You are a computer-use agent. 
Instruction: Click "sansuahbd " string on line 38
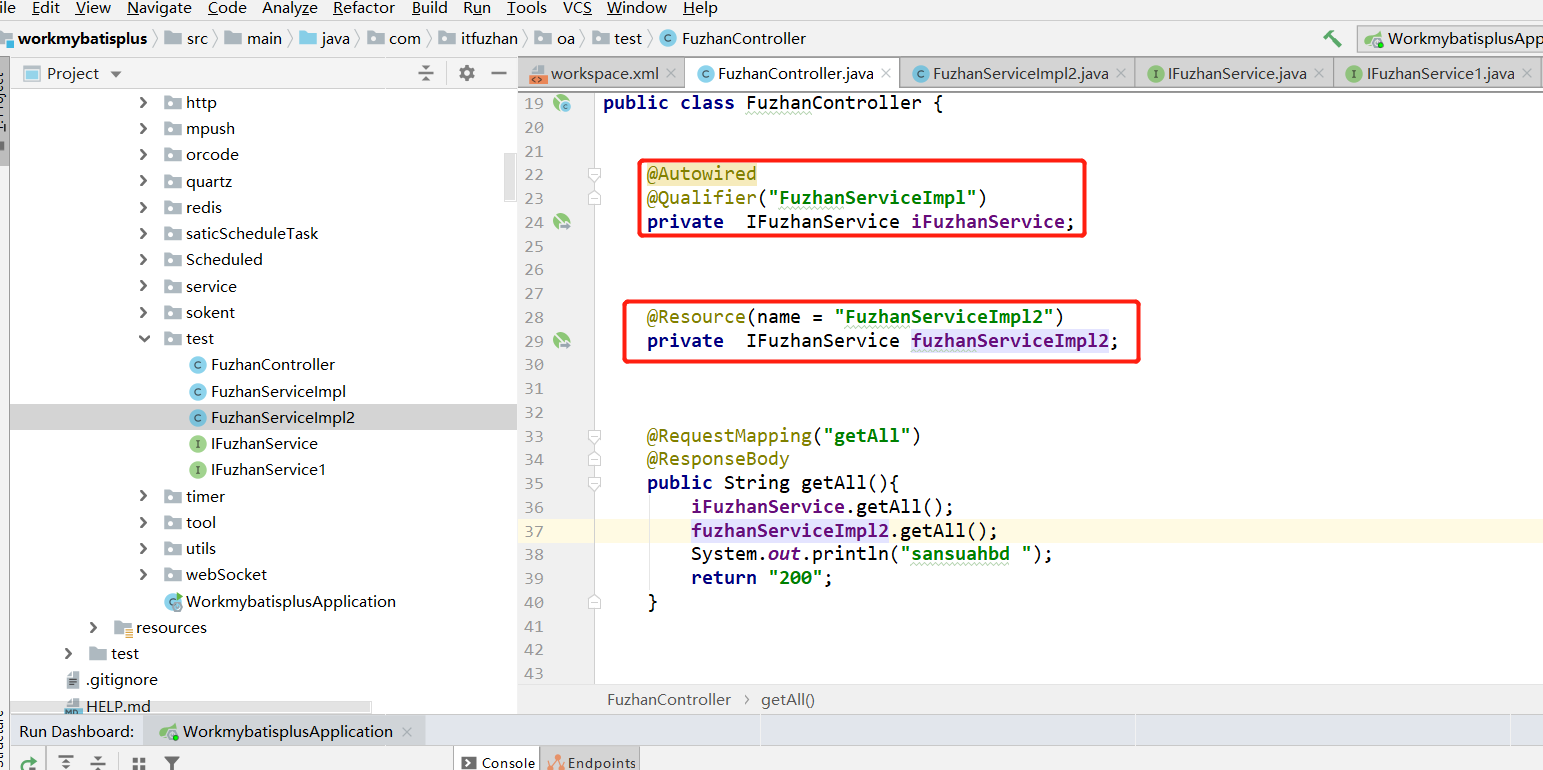tap(972, 553)
